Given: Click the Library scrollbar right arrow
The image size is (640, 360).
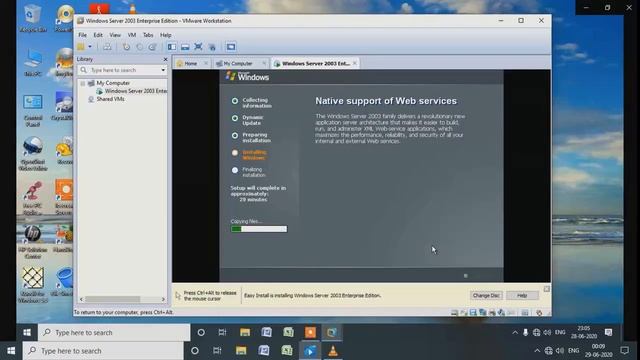Looking at the screenshot, I should (x=163, y=299).
